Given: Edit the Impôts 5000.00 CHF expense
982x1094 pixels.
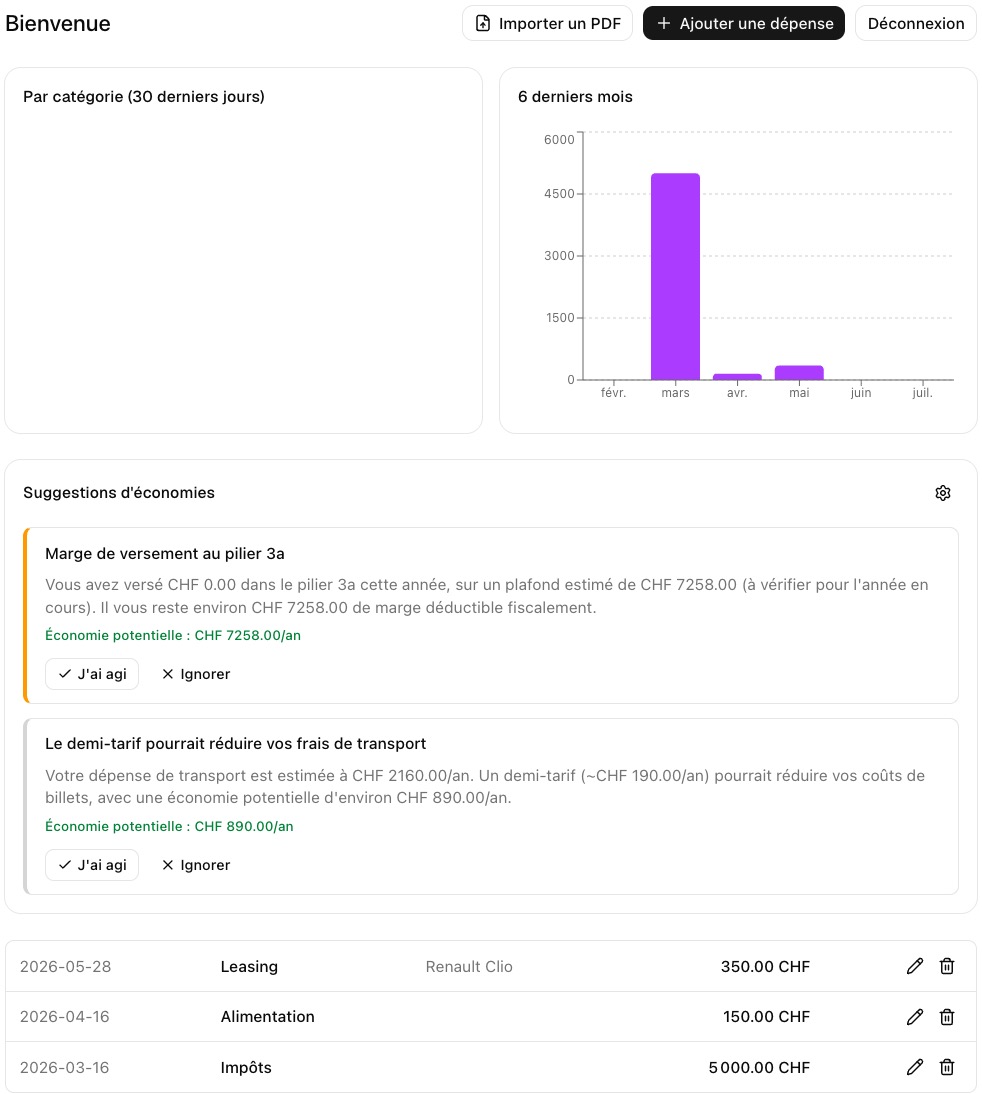Looking at the screenshot, I should pyautogui.click(x=914, y=1067).
